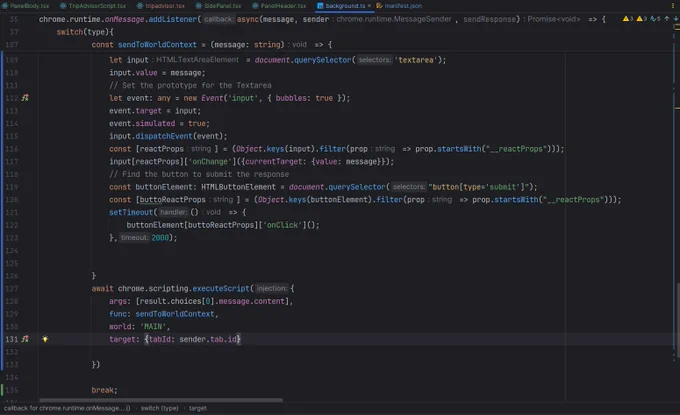
Task: Click the gutter icon on line 131
Action: click(25, 339)
